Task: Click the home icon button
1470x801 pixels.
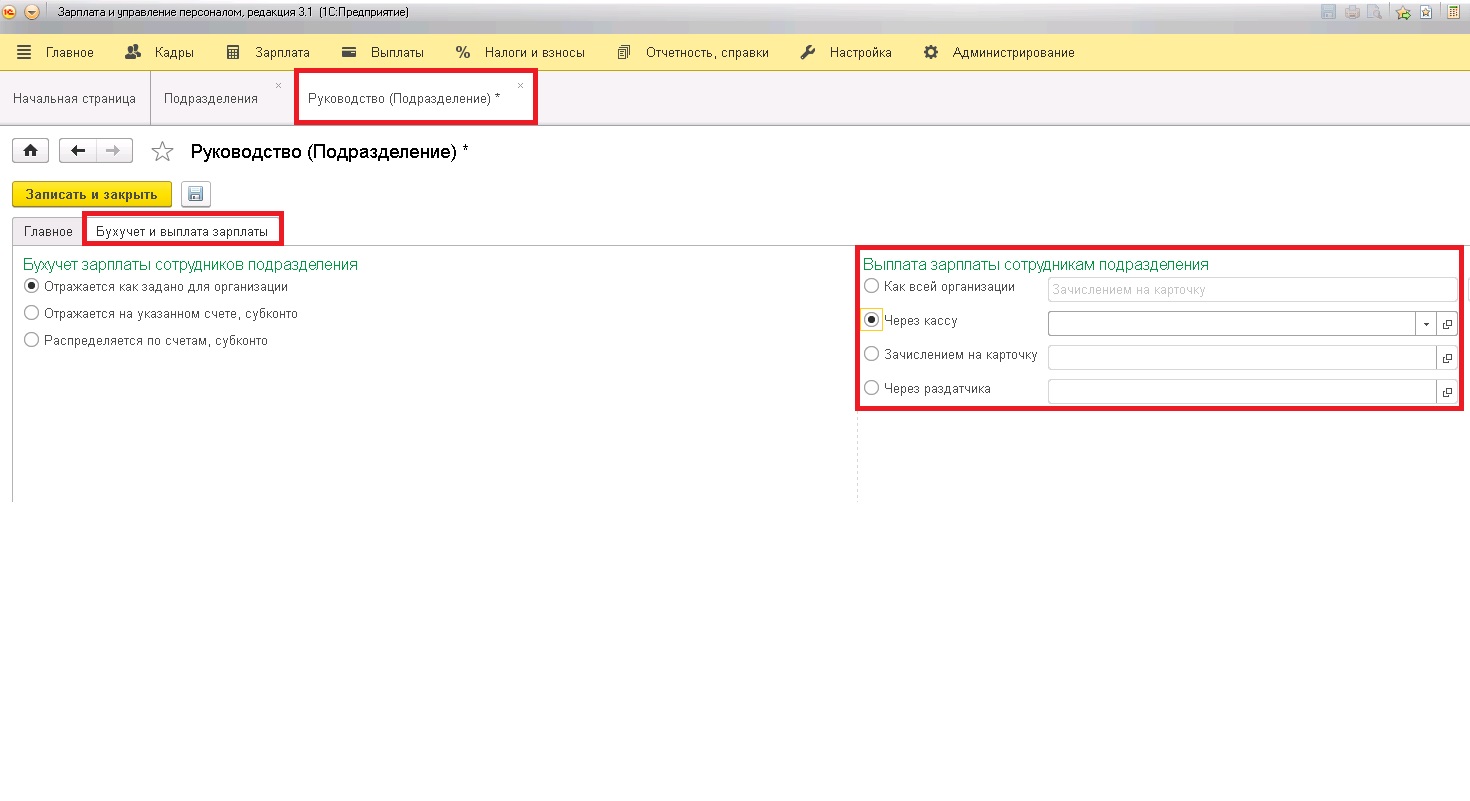Action: [x=31, y=151]
